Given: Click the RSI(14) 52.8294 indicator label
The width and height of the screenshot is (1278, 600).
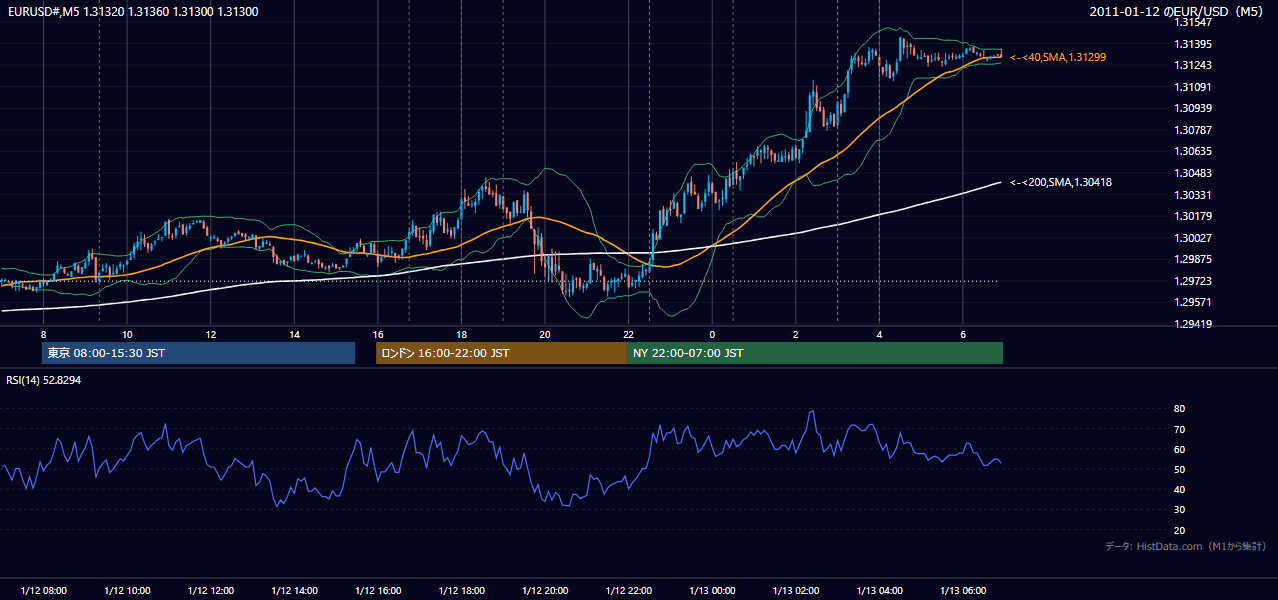Looking at the screenshot, I should pyautogui.click(x=44, y=380).
